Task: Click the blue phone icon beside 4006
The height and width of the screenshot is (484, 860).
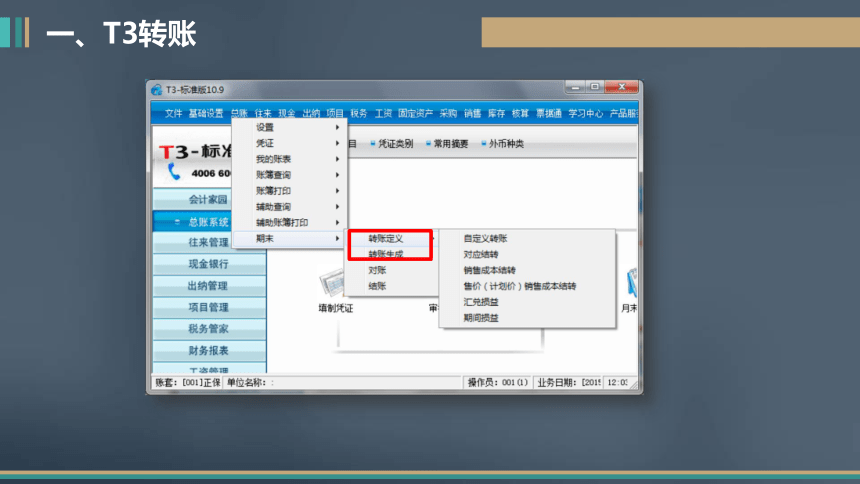Action: tap(174, 172)
